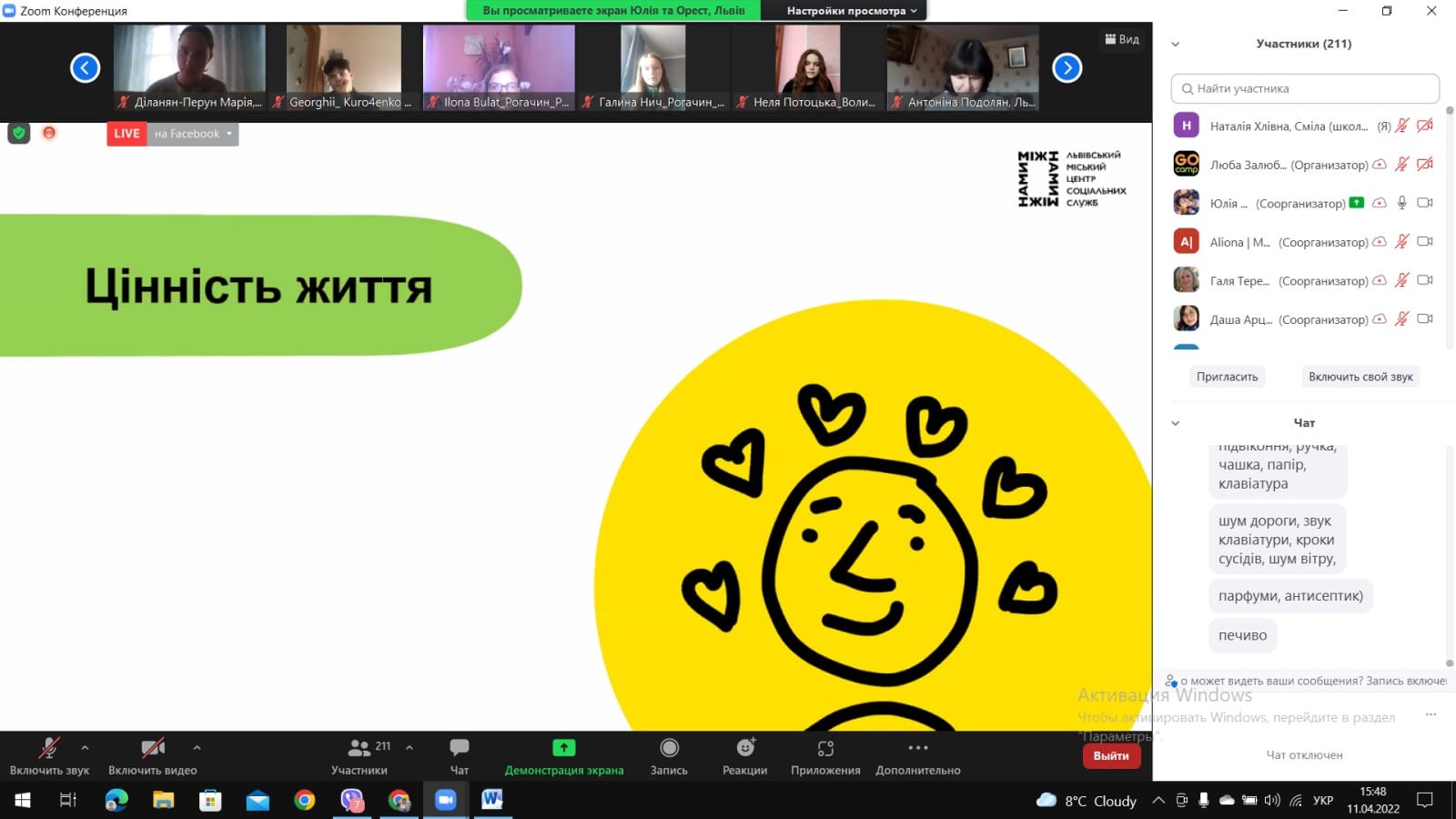Viewport: 1456px width, 819px height.
Task: Start Демонстрация экрана screen share
Action: [x=564, y=756]
